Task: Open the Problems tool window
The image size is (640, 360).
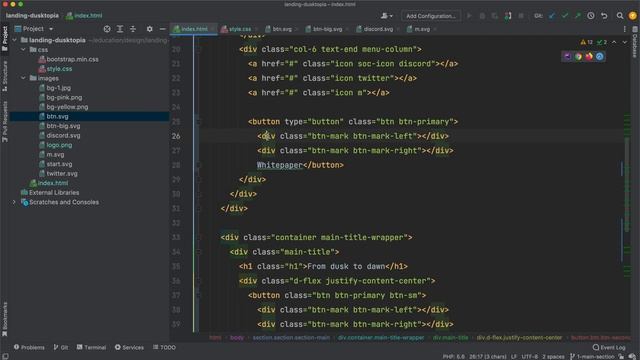Action: point(29,347)
